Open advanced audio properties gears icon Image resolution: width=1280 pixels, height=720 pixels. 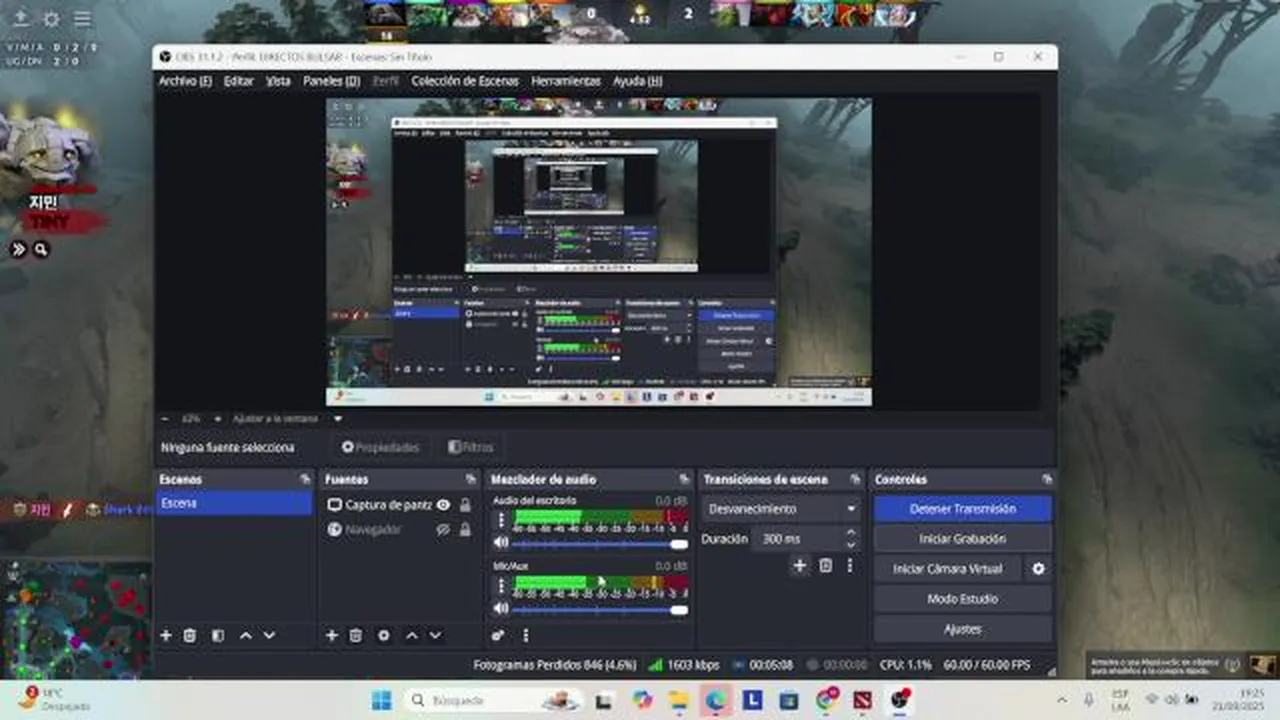(498, 635)
